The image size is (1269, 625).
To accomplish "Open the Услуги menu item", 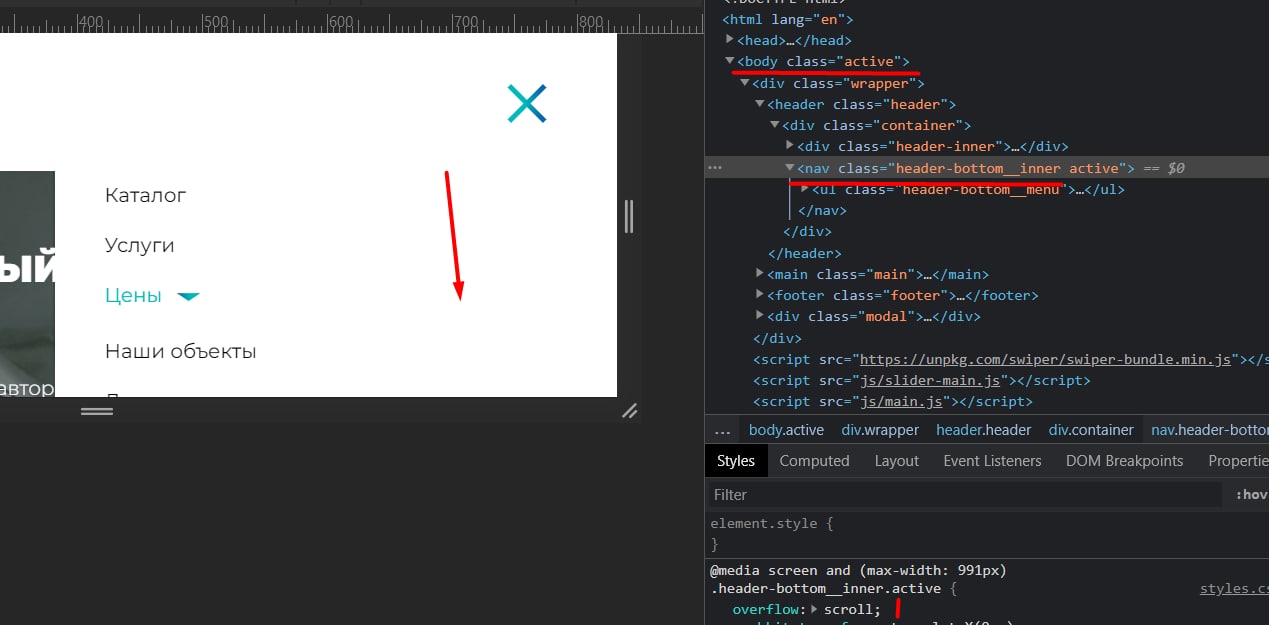I will pyautogui.click(x=139, y=245).
